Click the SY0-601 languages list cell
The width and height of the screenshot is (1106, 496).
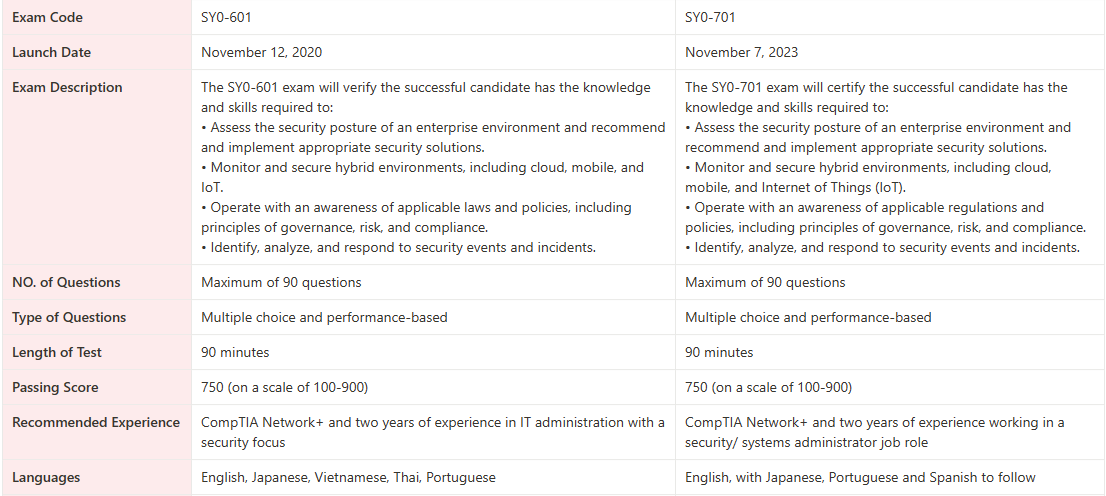click(348, 477)
